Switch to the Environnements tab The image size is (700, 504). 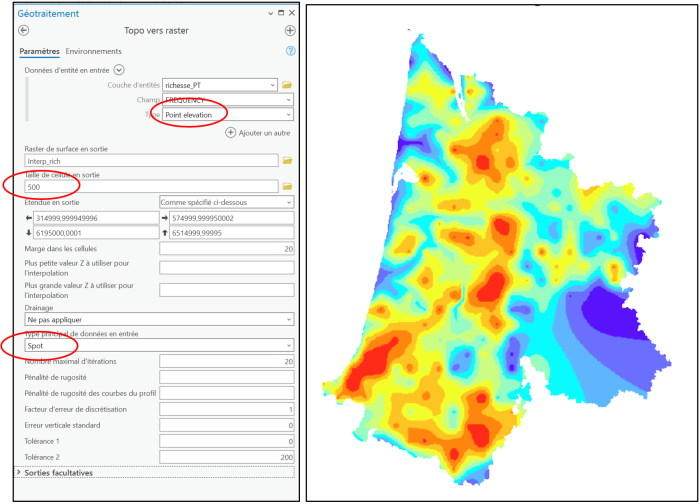[x=93, y=51]
